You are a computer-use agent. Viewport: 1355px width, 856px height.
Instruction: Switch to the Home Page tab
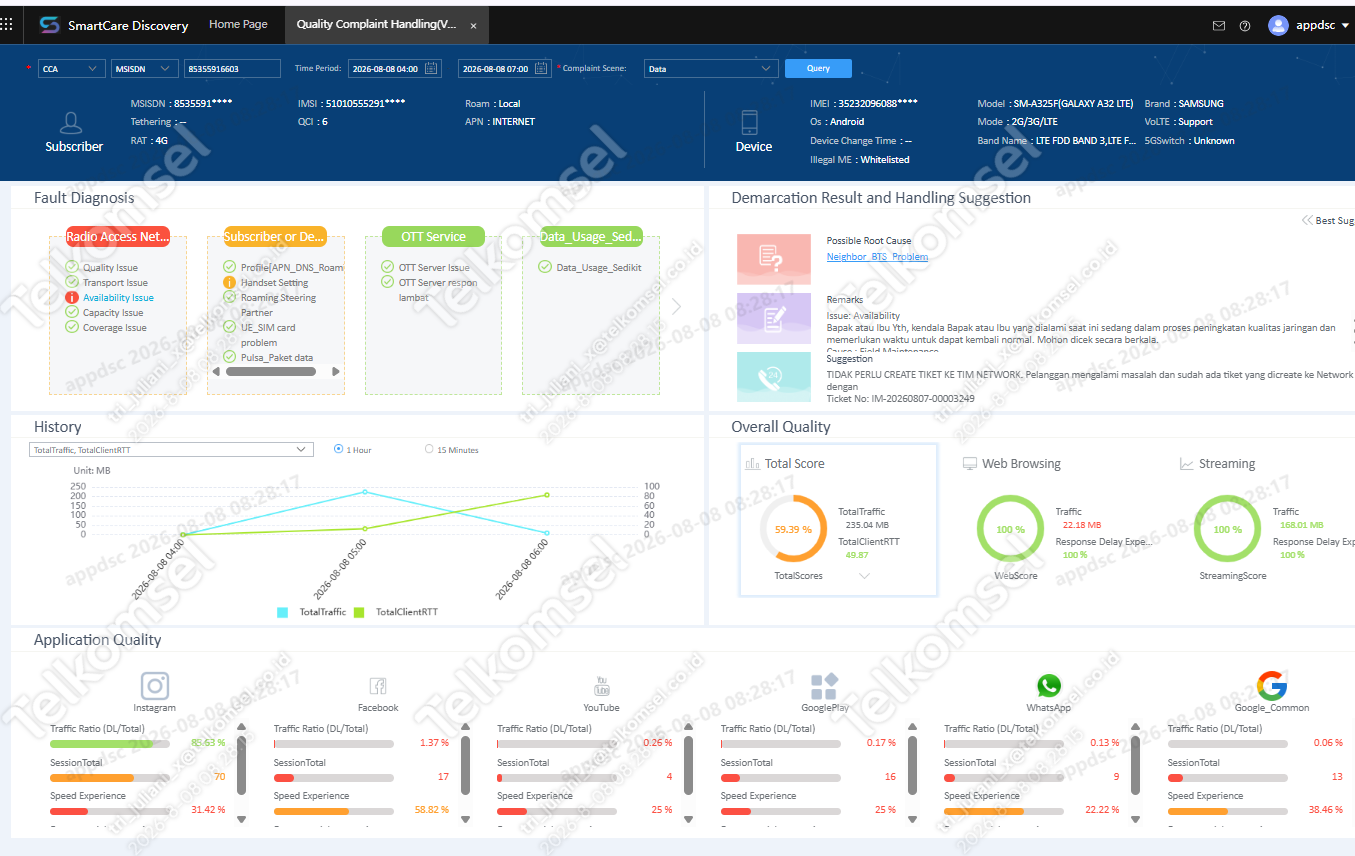pos(238,24)
